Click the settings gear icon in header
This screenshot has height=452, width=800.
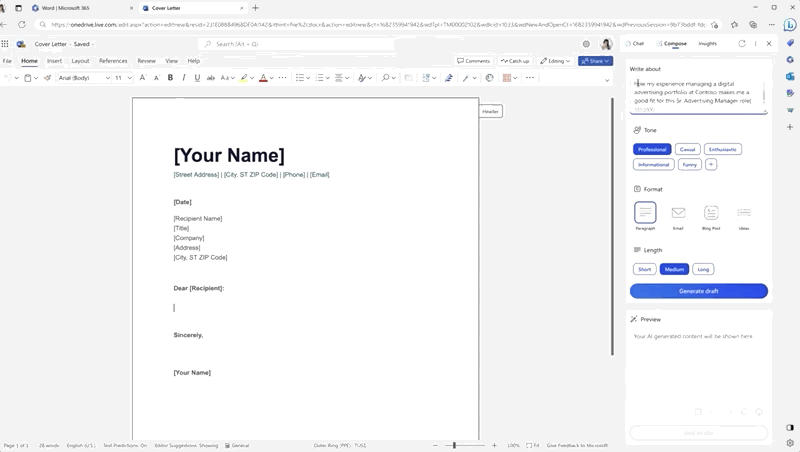[x=586, y=44]
